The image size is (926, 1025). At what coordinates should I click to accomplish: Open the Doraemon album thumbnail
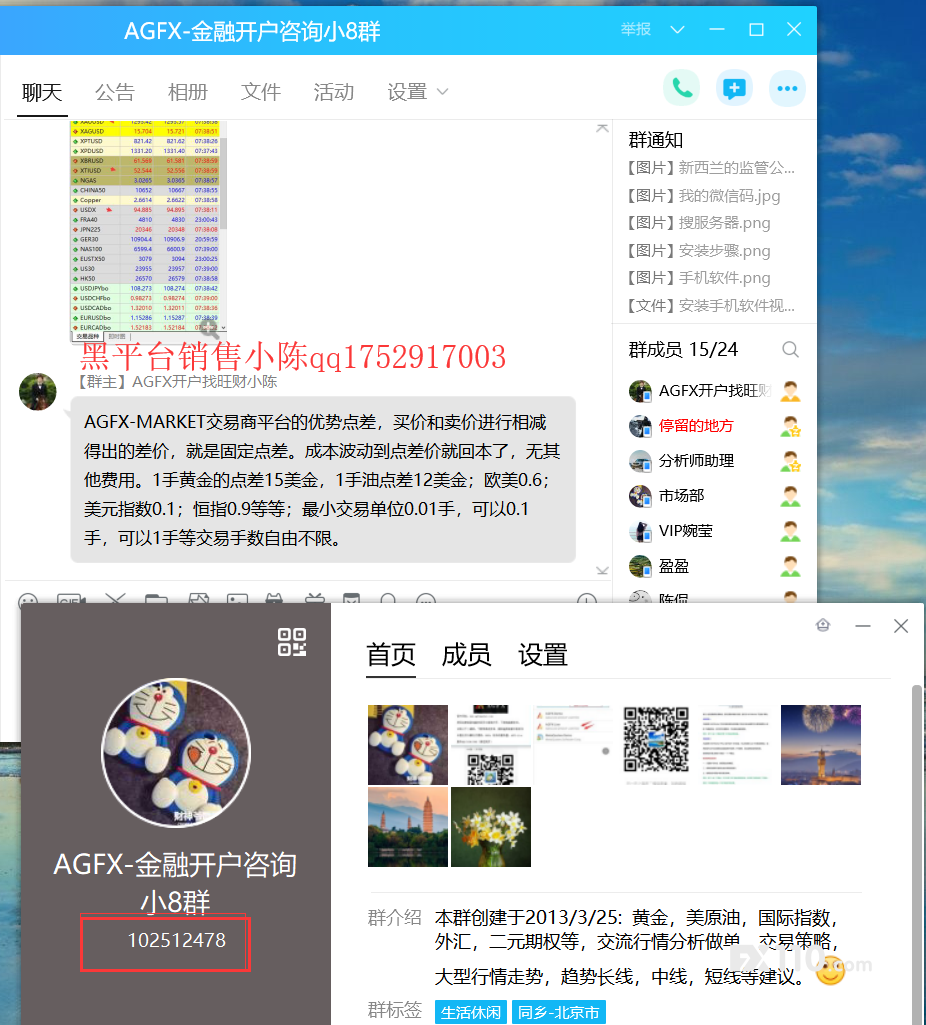(x=408, y=745)
